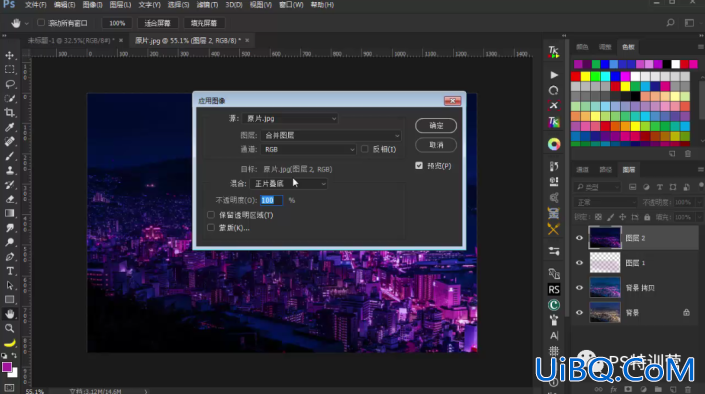Select the Hand tool in toolbar

tap(9, 314)
